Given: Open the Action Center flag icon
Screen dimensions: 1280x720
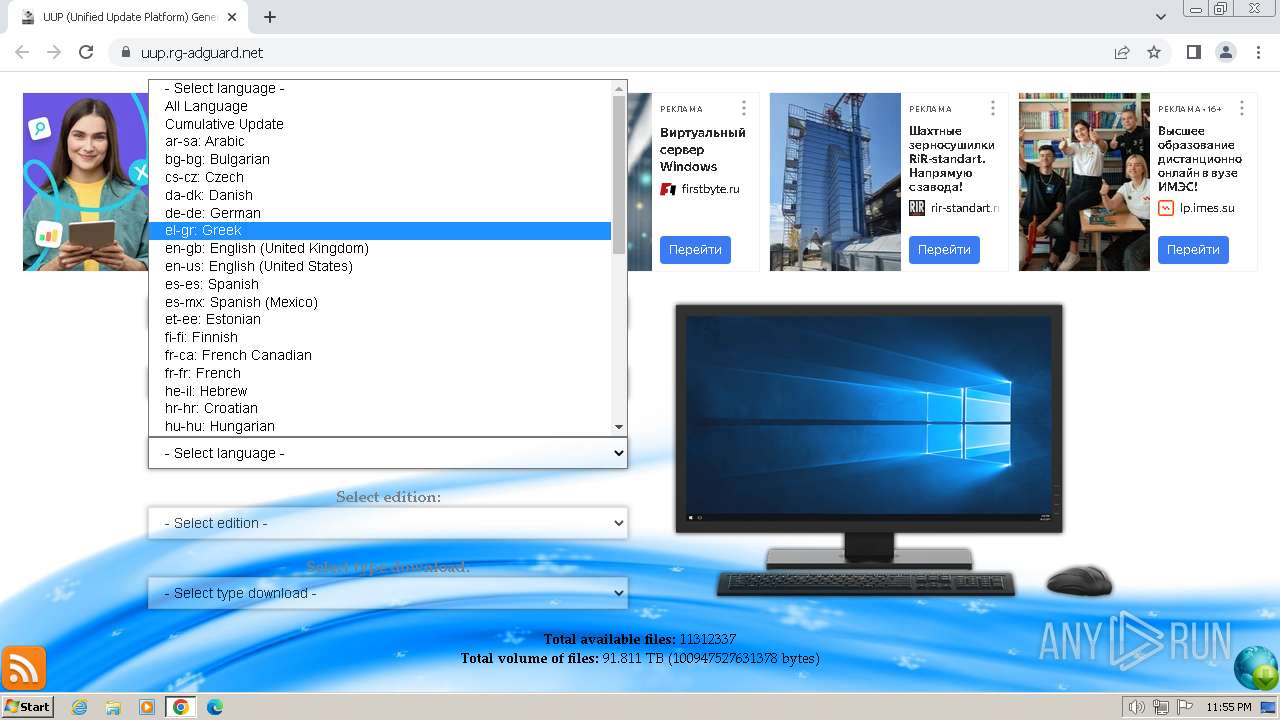Looking at the screenshot, I should tap(1184, 707).
